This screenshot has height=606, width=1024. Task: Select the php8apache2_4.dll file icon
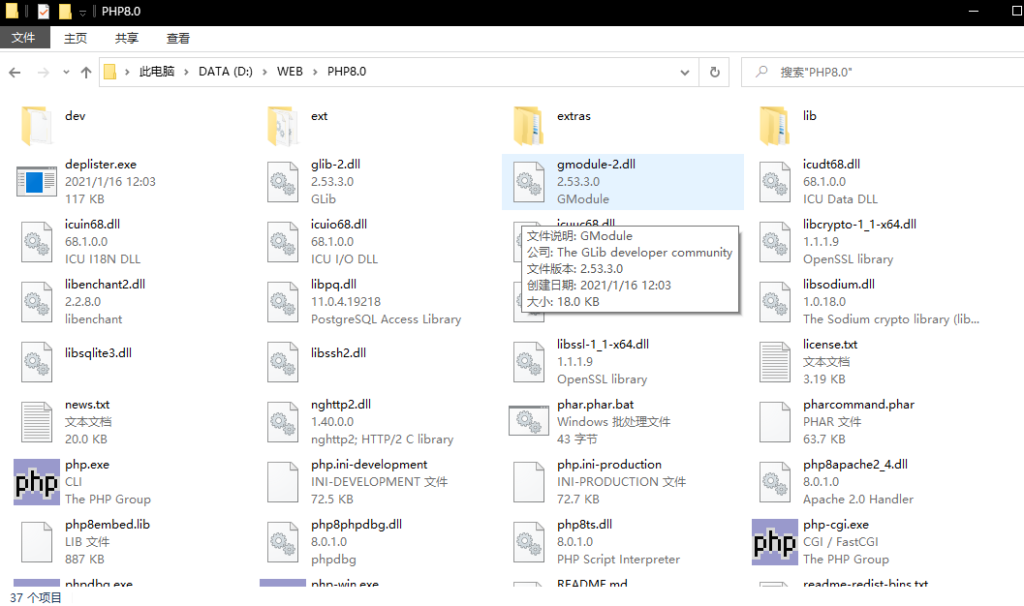pos(775,482)
